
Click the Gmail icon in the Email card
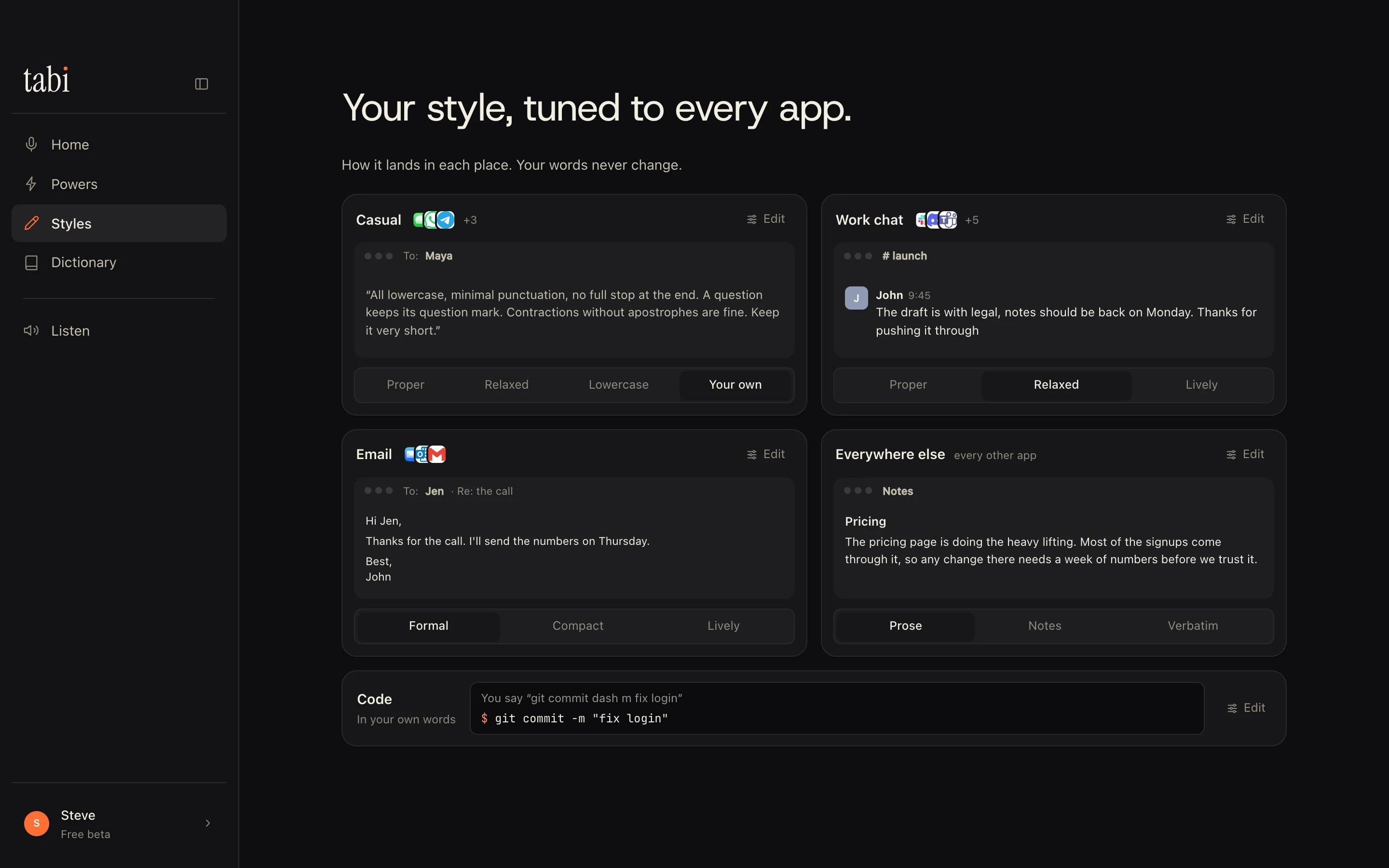437,454
